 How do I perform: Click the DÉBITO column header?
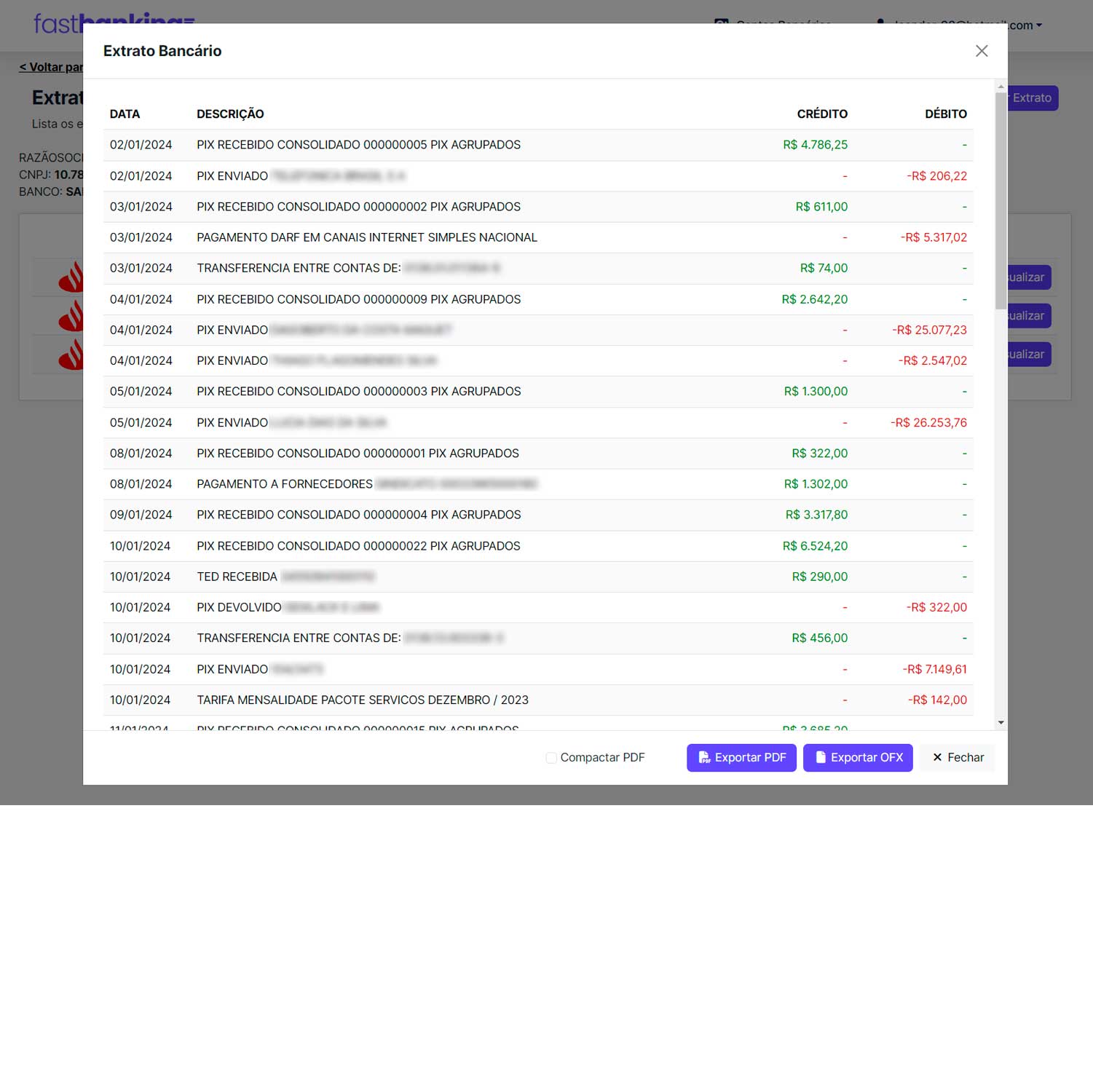pos(945,114)
